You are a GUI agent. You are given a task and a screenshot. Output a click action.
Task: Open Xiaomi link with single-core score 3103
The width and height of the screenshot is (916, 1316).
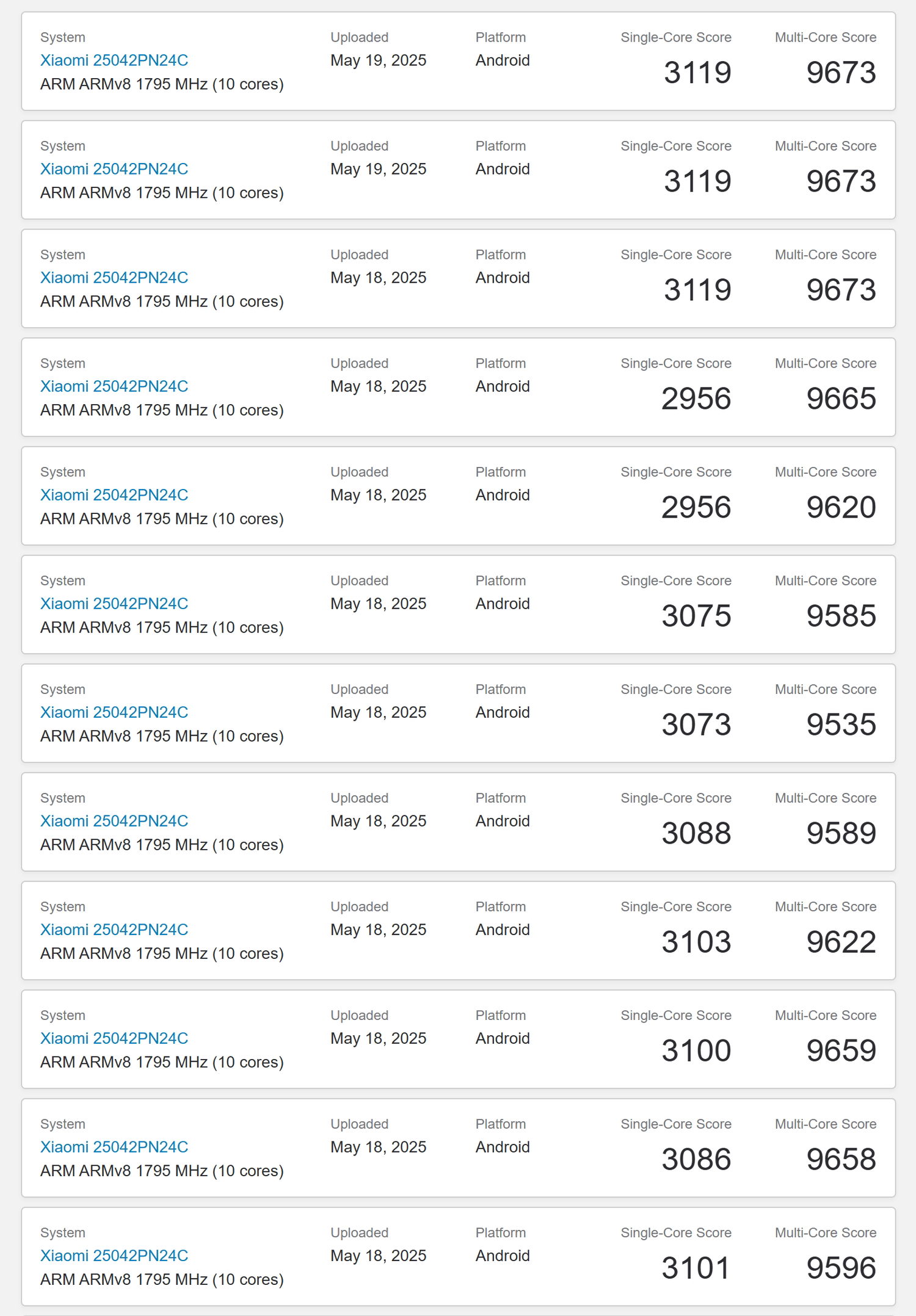click(x=114, y=930)
